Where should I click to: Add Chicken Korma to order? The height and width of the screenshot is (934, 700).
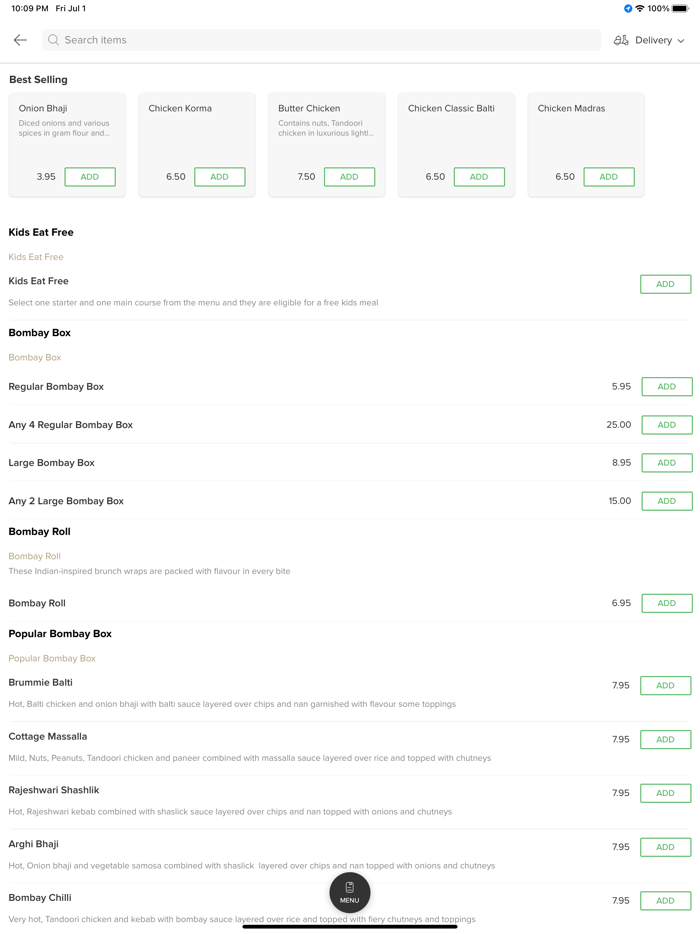tap(220, 177)
